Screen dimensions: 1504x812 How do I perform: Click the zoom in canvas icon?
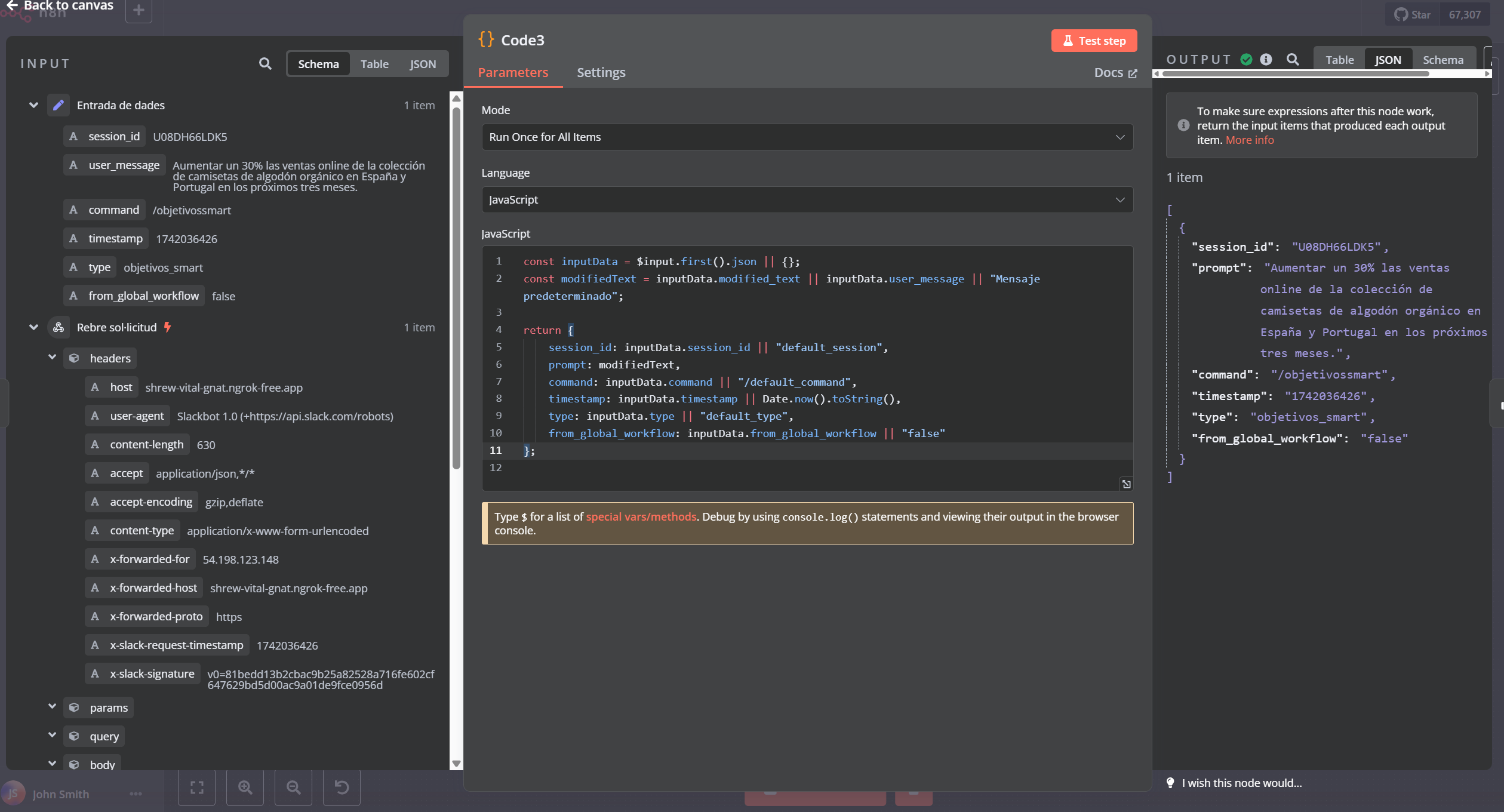click(245, 788)
